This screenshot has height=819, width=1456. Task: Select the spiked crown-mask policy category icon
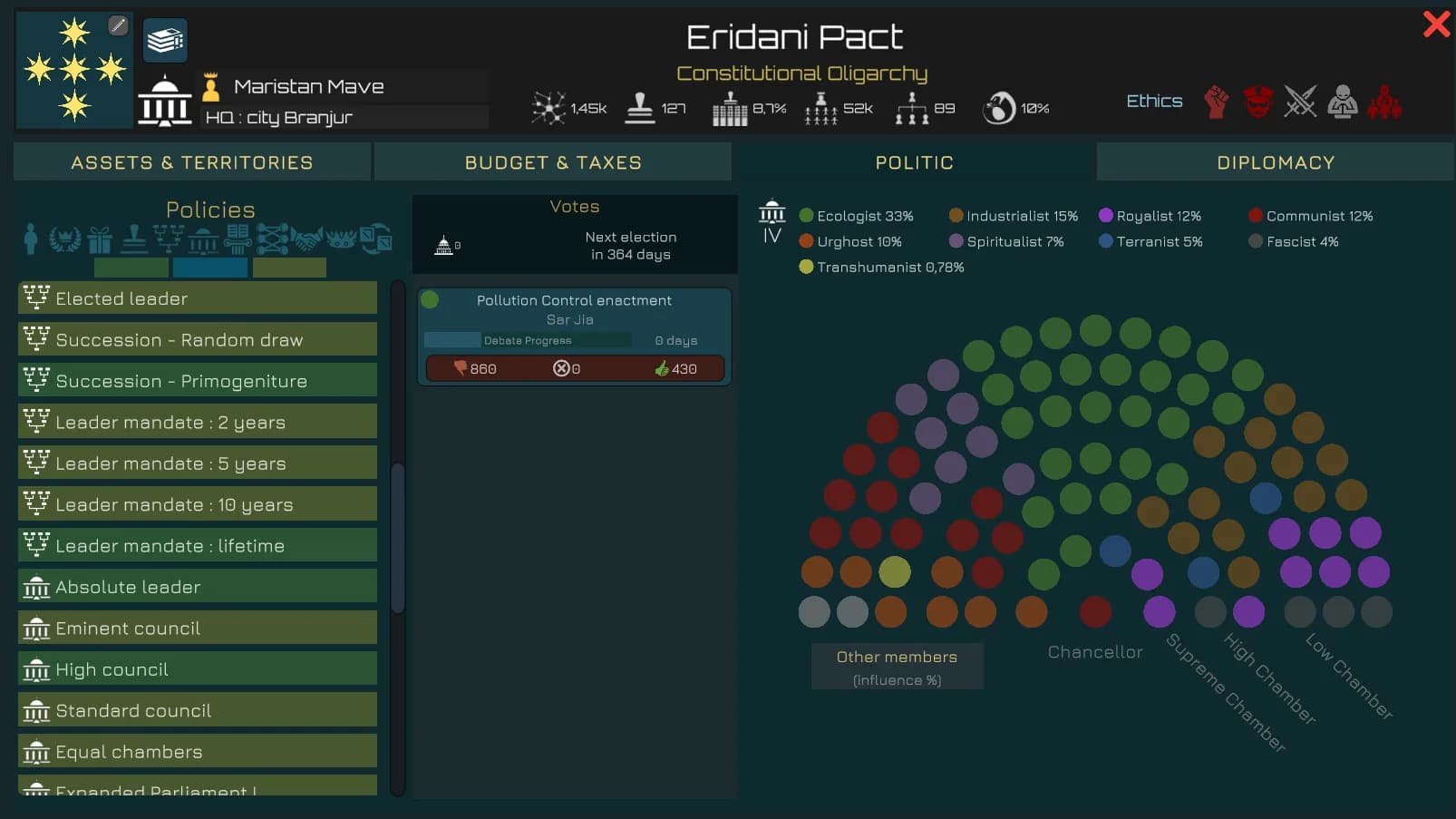[x=341, y=239]
